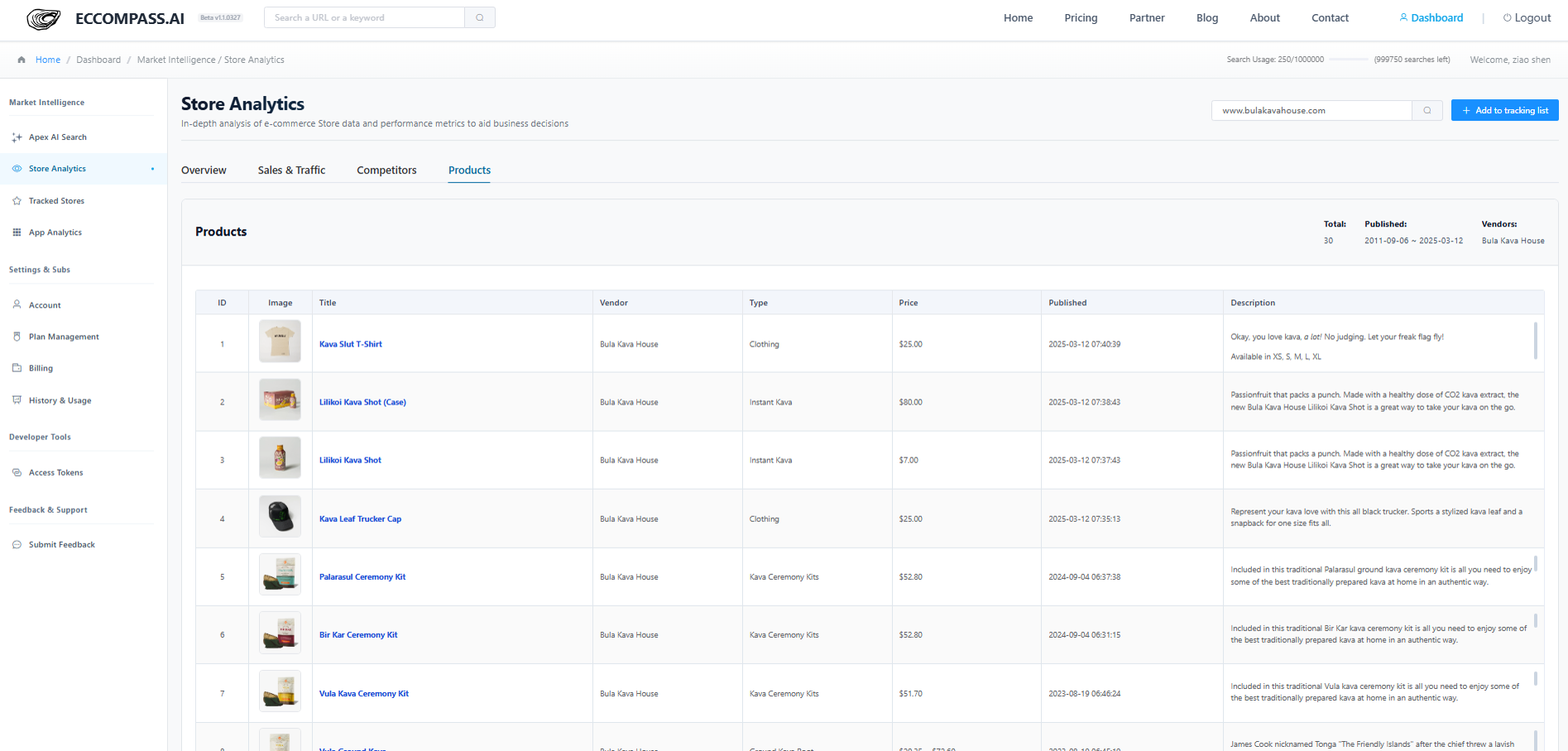1568x751 pixels.
Task: Click the Billing icon in sidebar
Action: [17, 368]
